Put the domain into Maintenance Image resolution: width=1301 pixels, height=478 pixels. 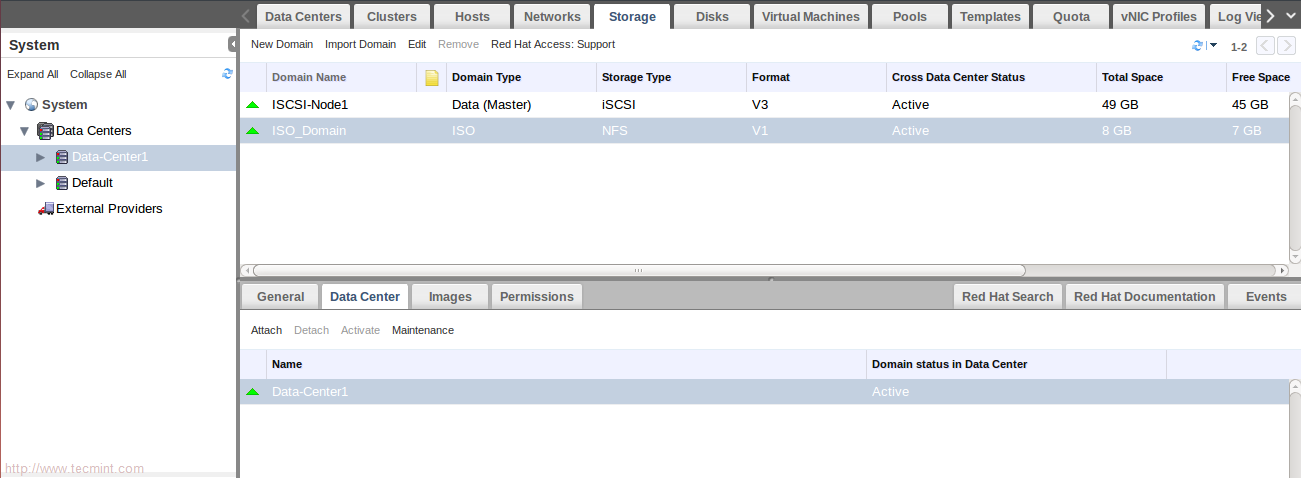(422, 331)
